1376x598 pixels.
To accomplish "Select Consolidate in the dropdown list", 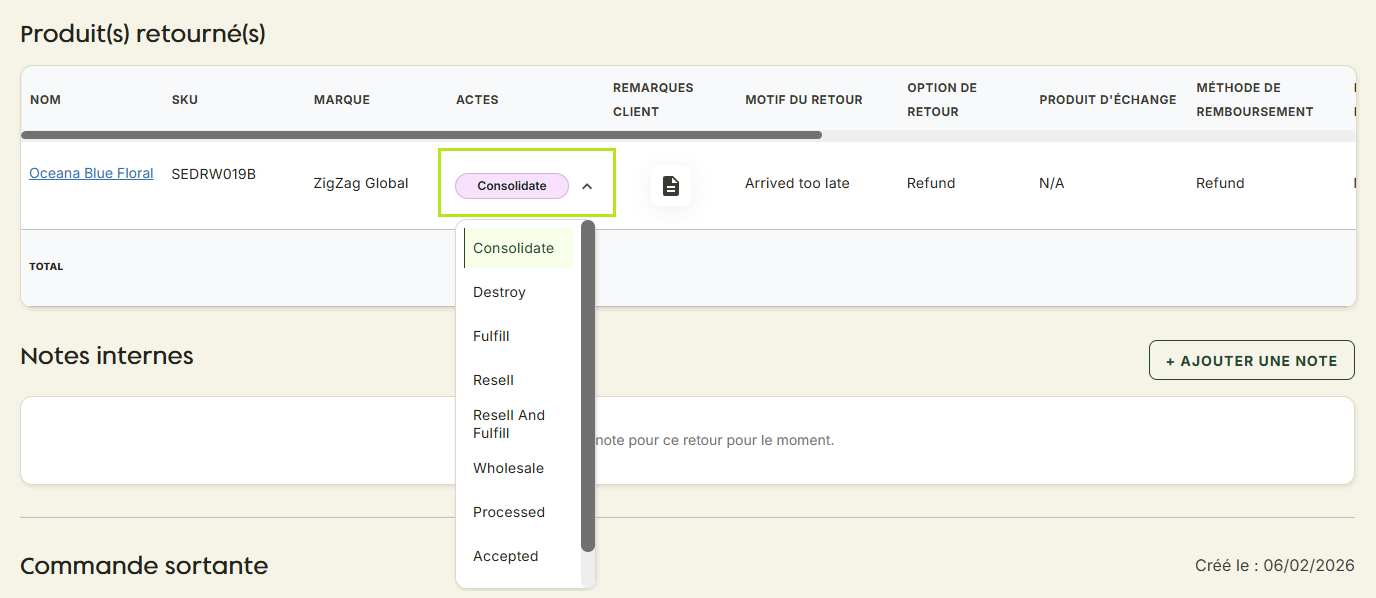I will click(518, 248).
